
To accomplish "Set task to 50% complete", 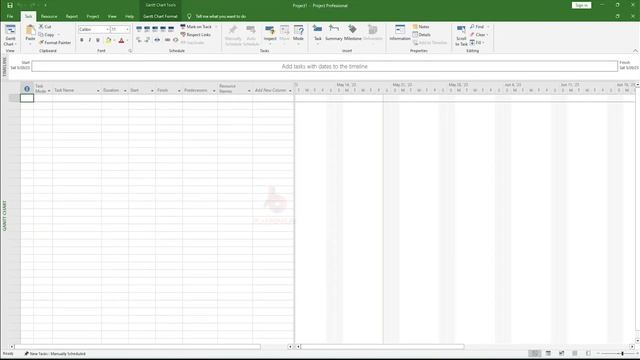I will (x=155, y=29).
